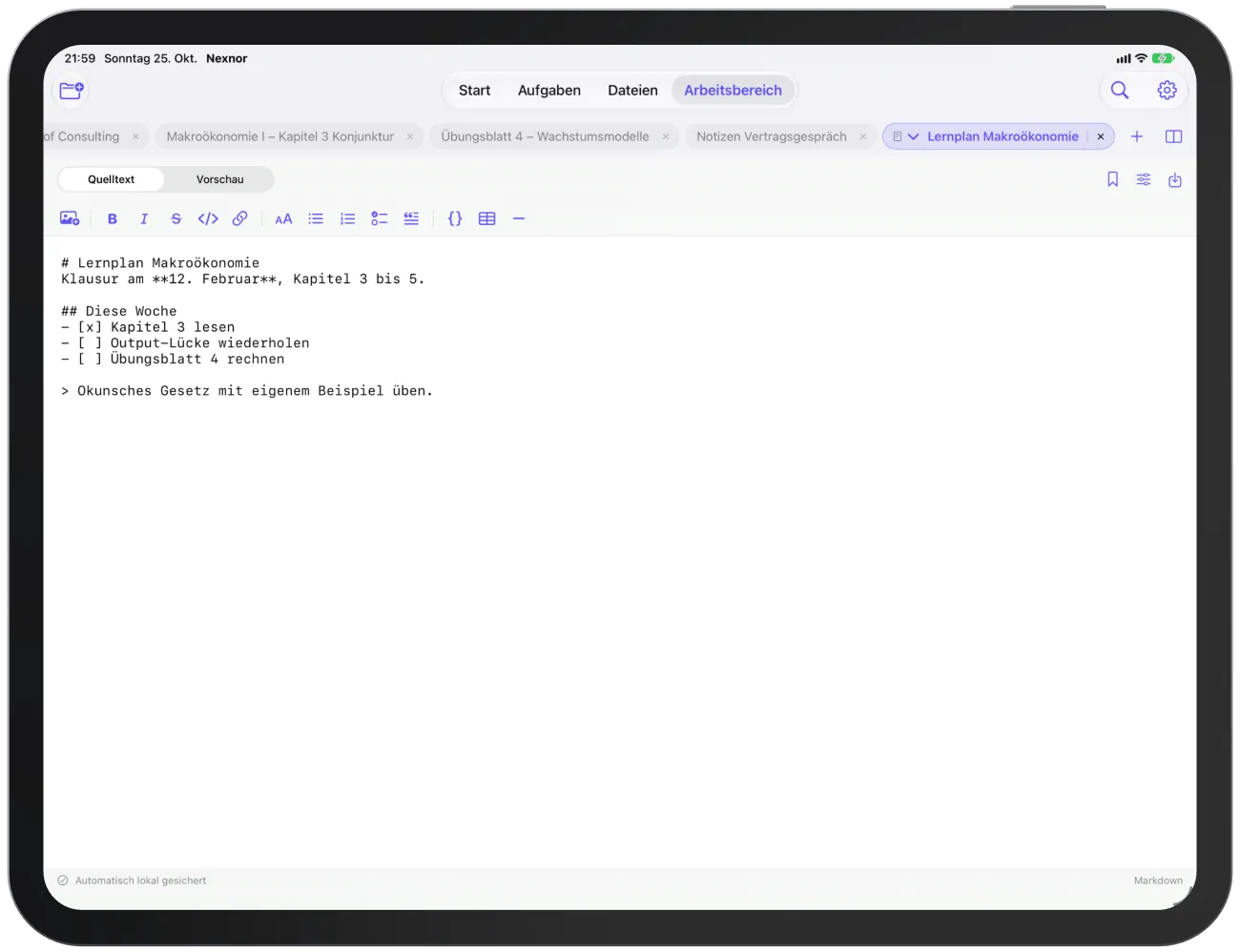The height and width of the screenshot is (952, 1240).
Task: Expand the Lernplan Makroökonomie tab chevron
Action: 913,136
